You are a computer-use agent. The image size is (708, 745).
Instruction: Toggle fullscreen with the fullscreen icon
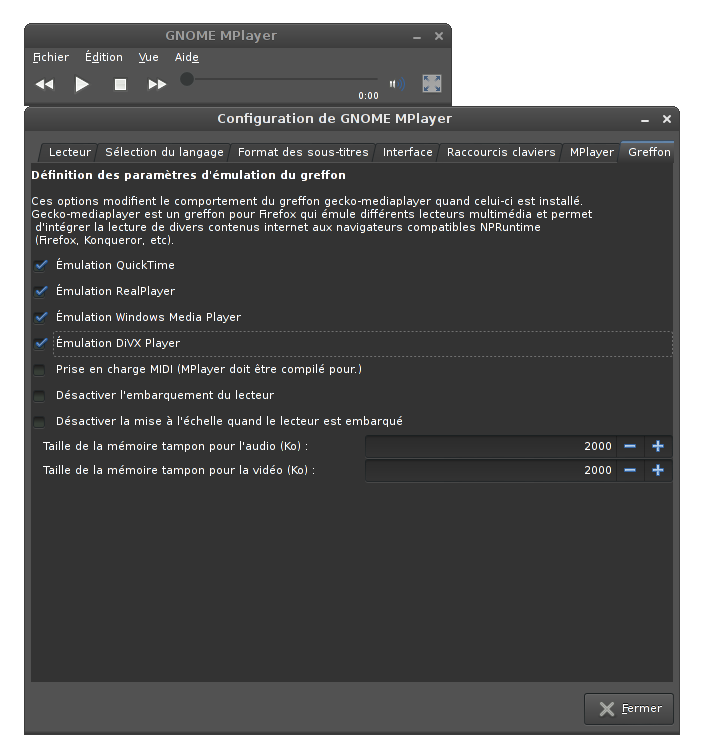[432, 84]
